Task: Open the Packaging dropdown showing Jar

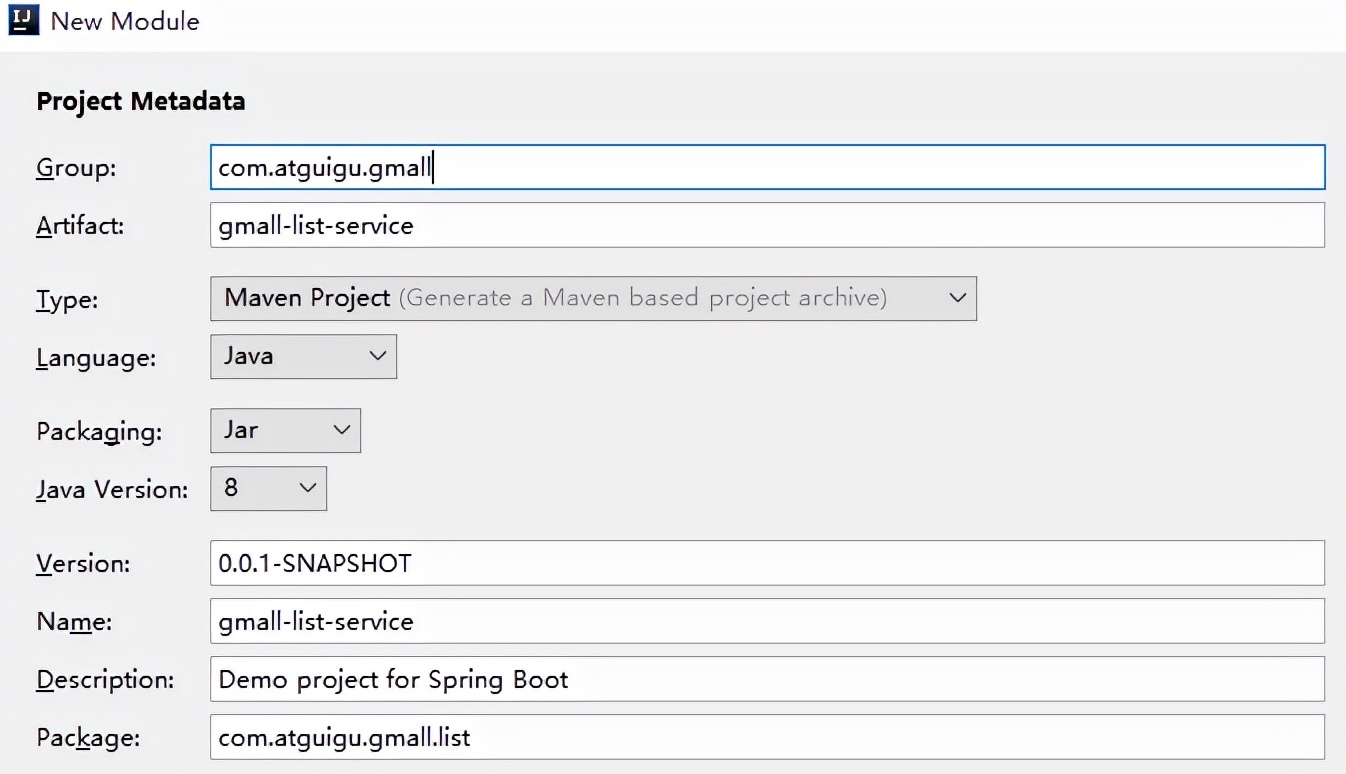Action: [284, 430]
